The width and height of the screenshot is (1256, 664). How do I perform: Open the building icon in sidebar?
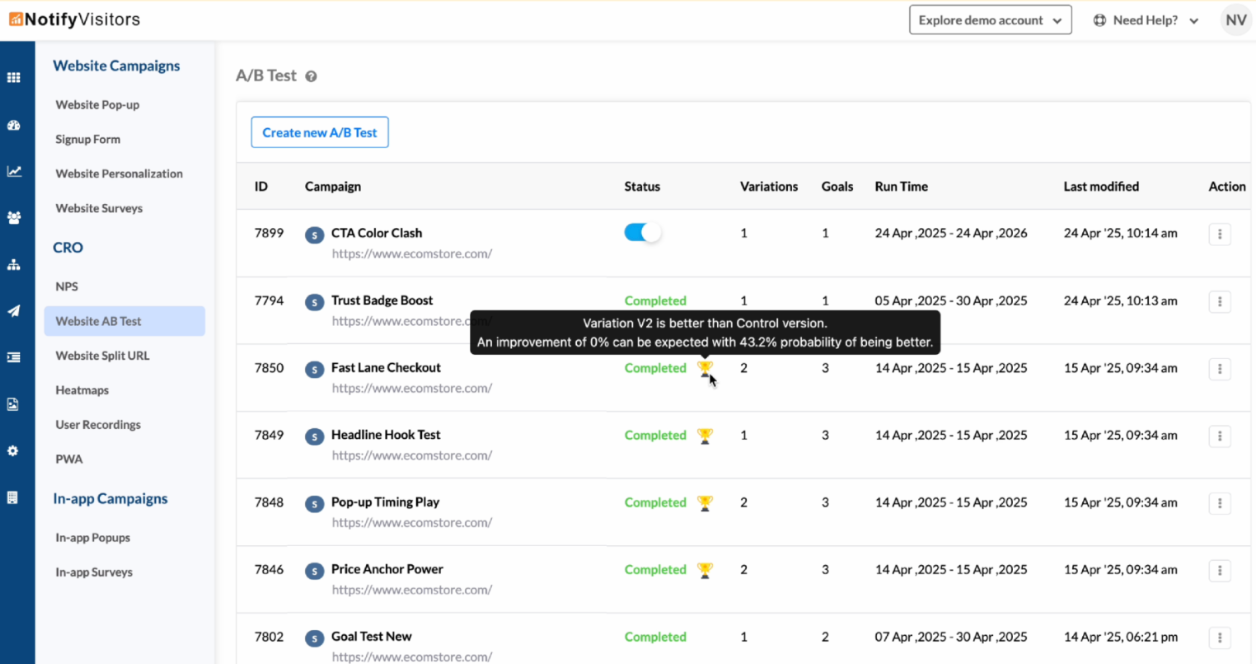coord(13,497)
